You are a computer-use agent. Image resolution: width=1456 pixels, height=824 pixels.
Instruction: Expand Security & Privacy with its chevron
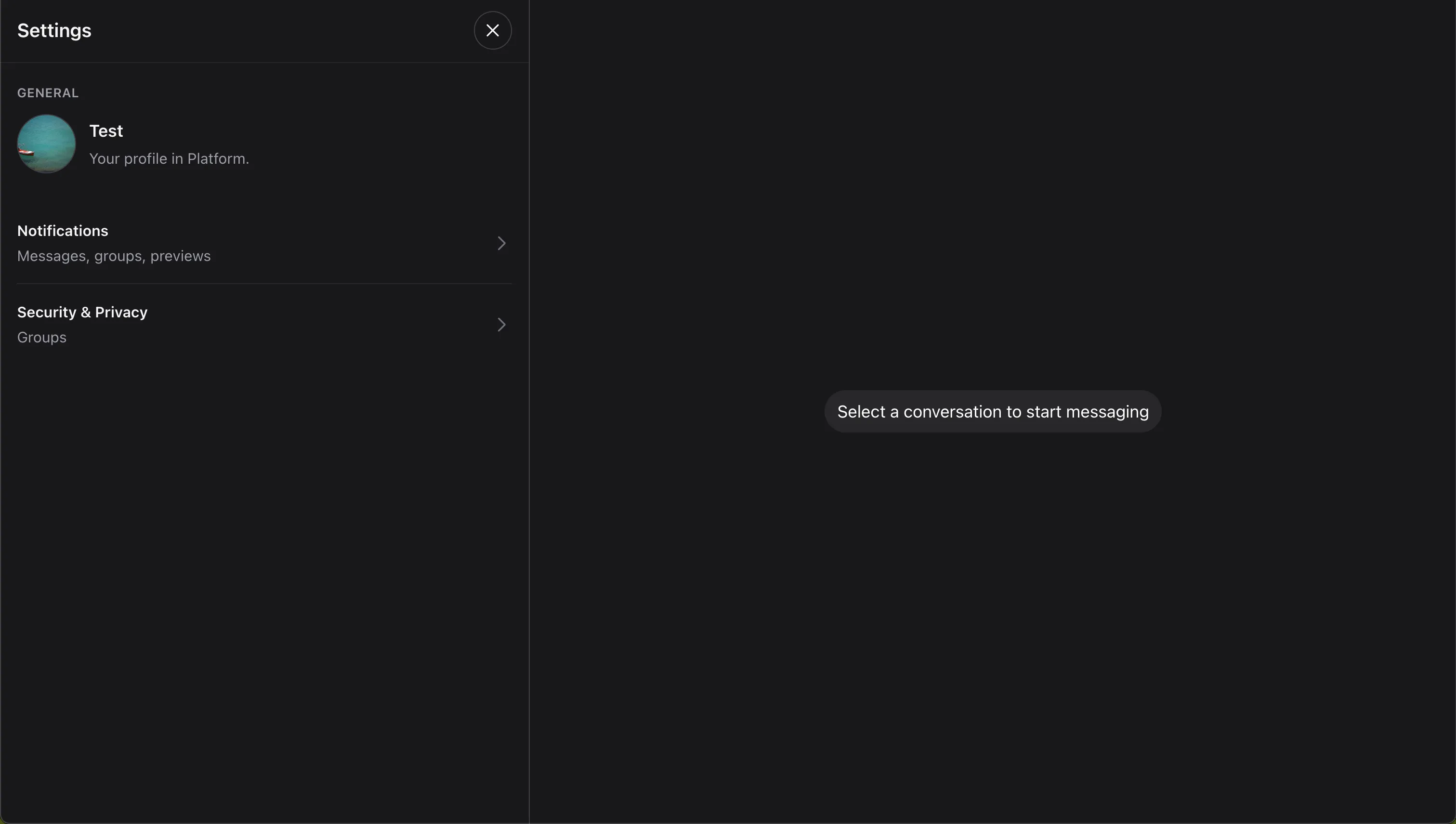[501, 325]
